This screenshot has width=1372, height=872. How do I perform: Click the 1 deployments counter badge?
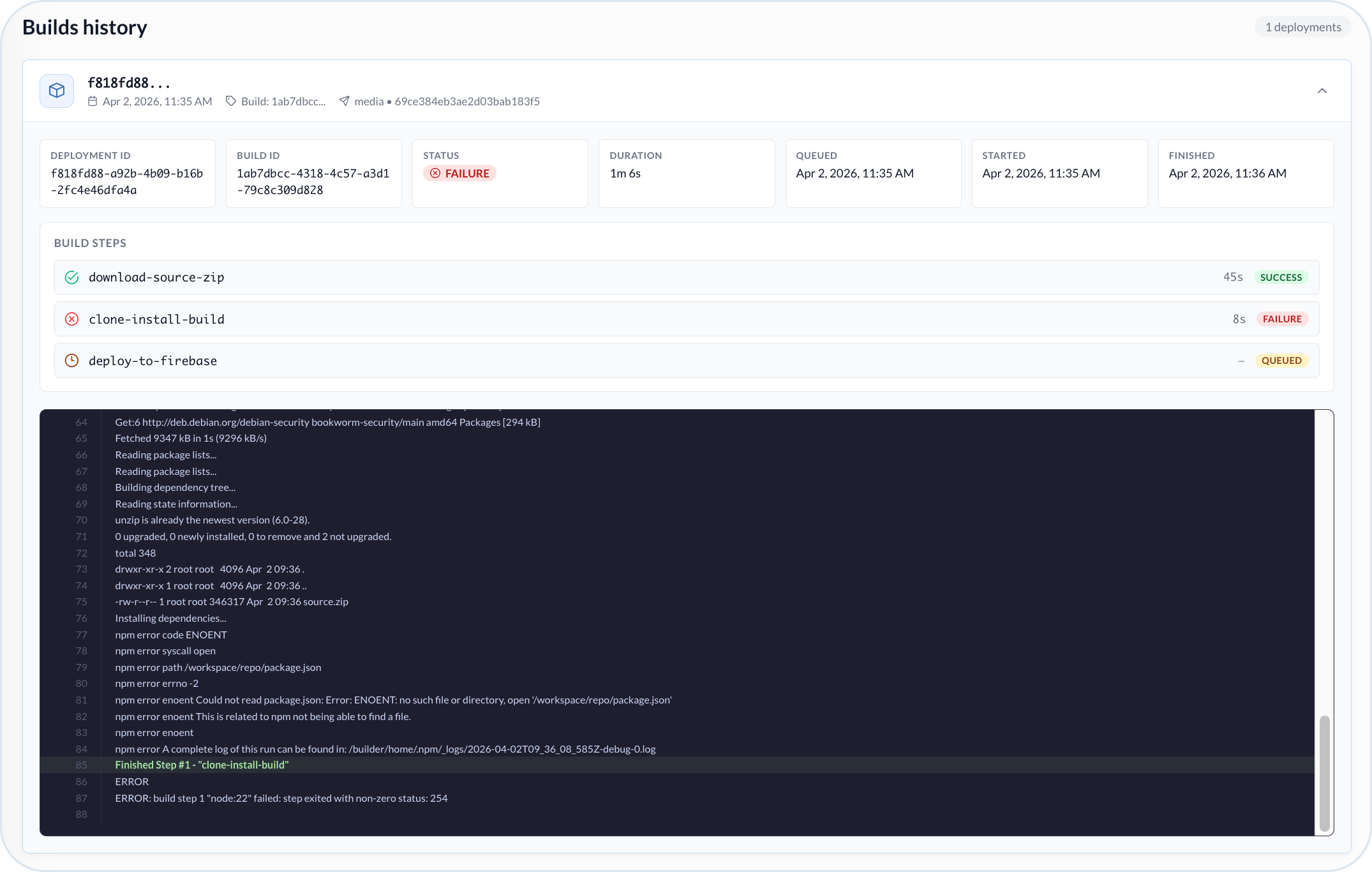tap(1303, 27)
